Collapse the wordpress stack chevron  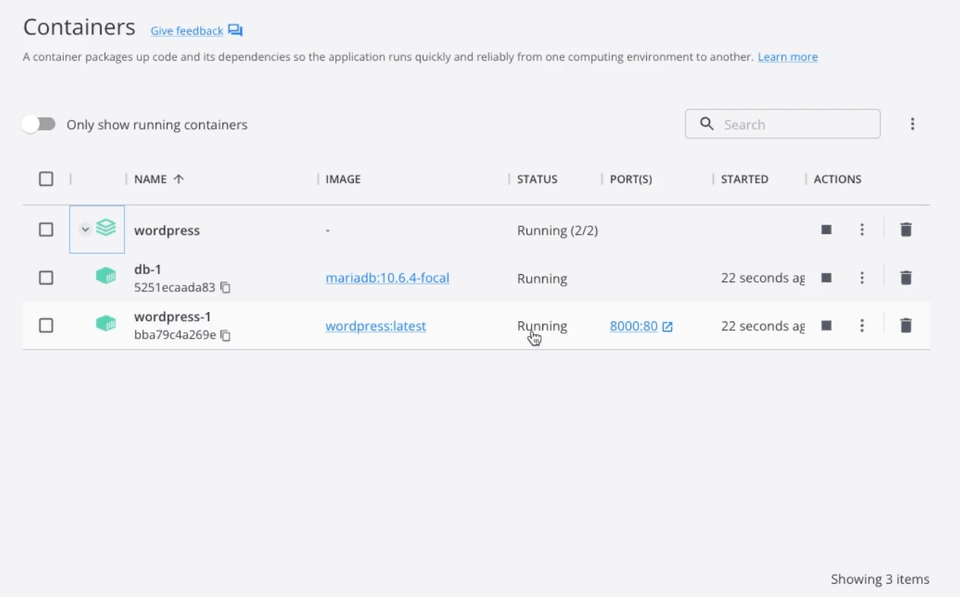pyautogui.click(x=85, y=230)
